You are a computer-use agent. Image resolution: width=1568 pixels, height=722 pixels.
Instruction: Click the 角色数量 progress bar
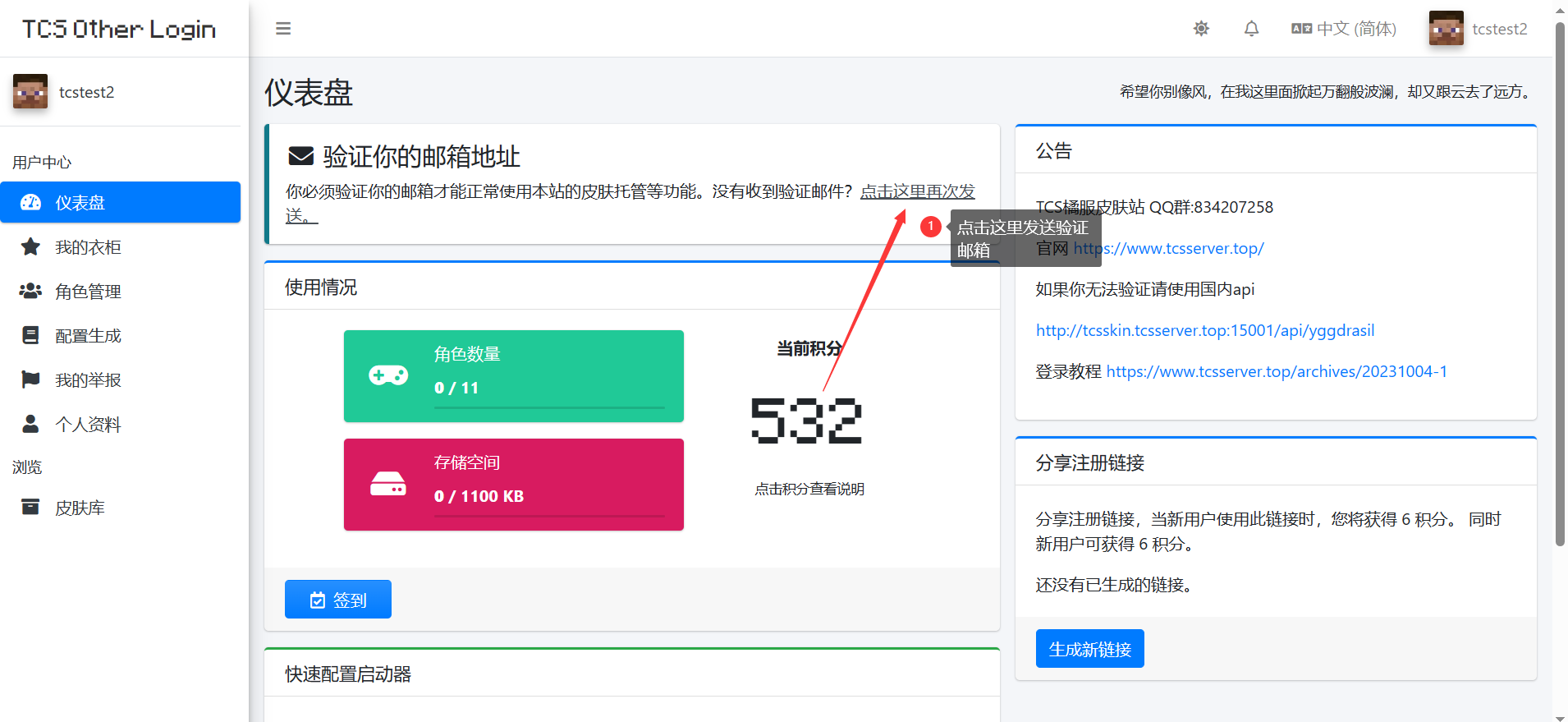tap(549, 407)
